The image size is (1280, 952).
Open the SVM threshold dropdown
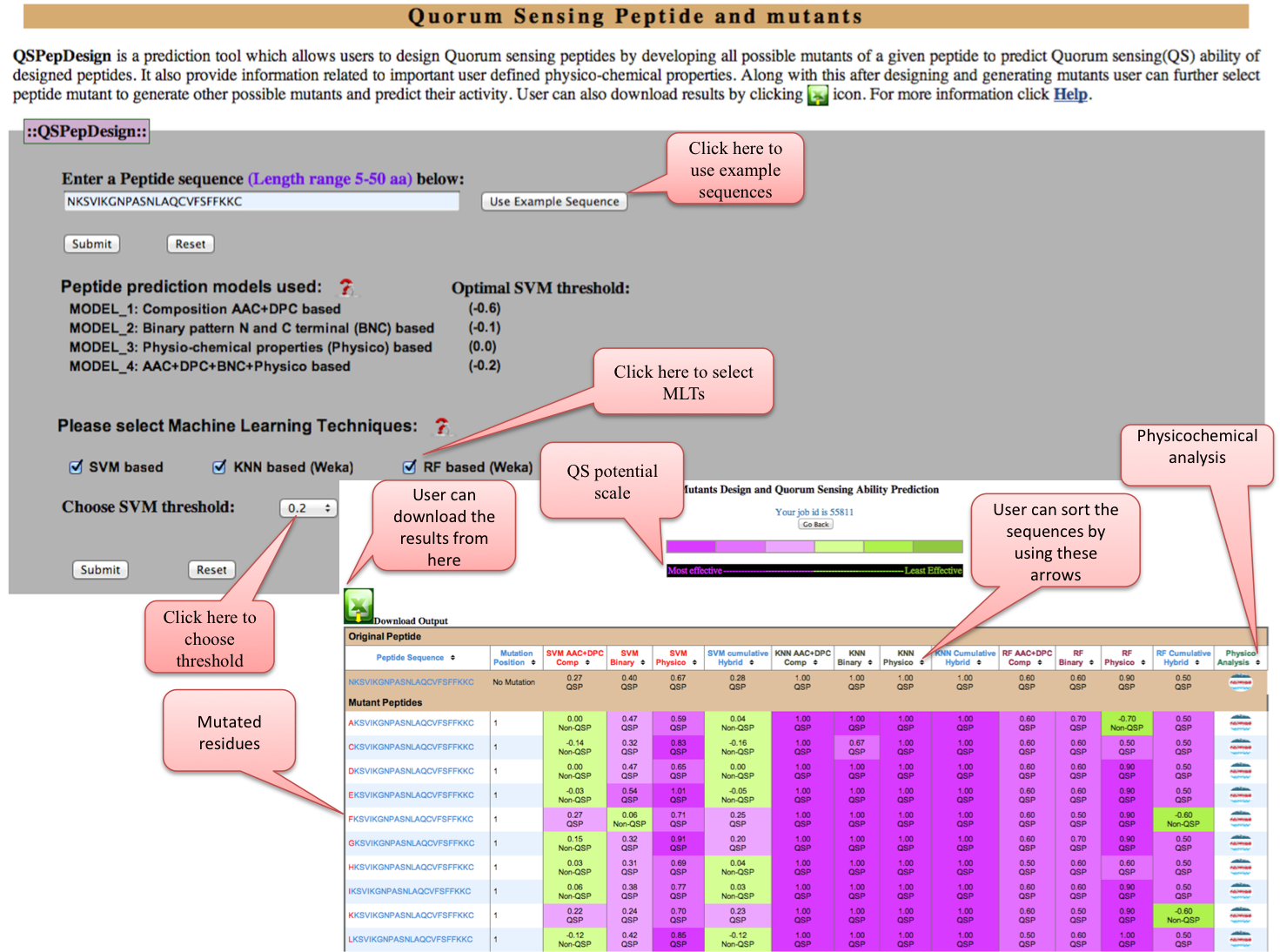(x=308, y=508)
